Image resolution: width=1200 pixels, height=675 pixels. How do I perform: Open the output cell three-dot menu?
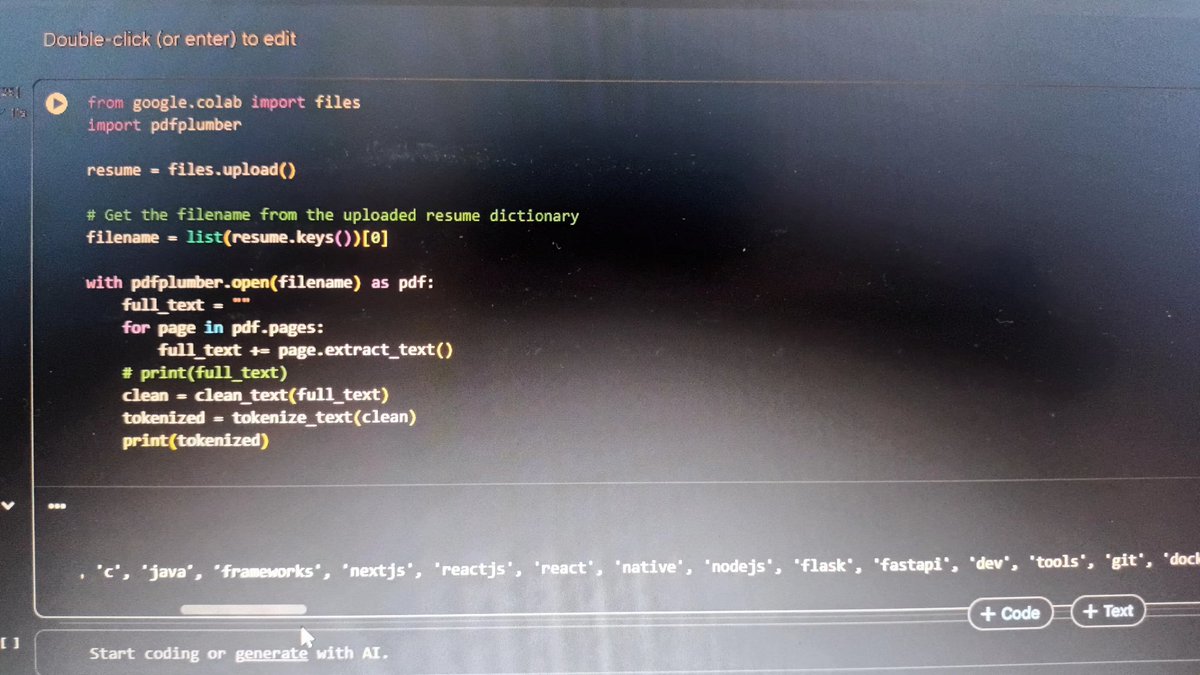click(x=57, y=506)
